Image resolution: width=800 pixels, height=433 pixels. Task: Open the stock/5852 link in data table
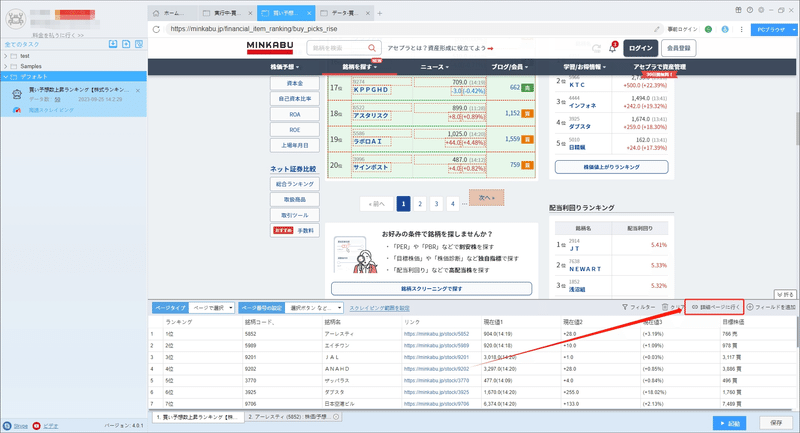(436, 334)
